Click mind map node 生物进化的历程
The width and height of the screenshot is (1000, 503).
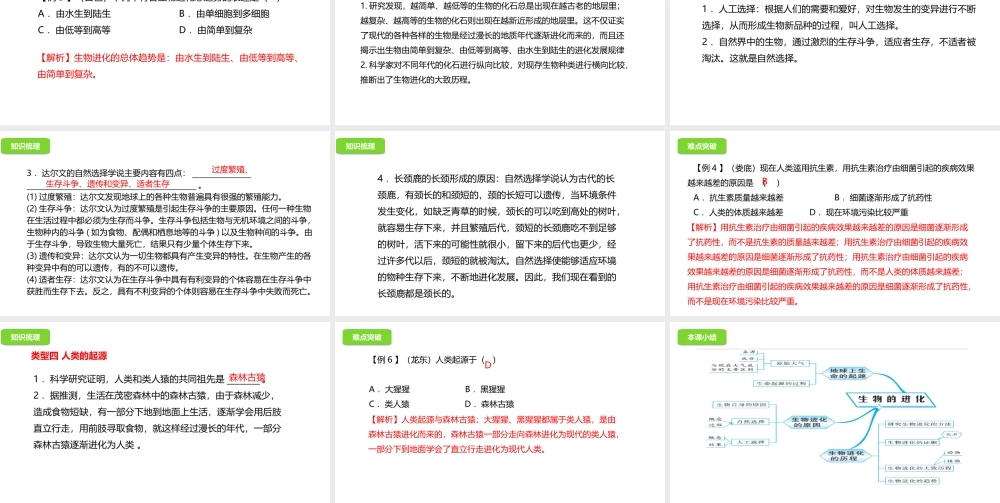pos(845,455)
